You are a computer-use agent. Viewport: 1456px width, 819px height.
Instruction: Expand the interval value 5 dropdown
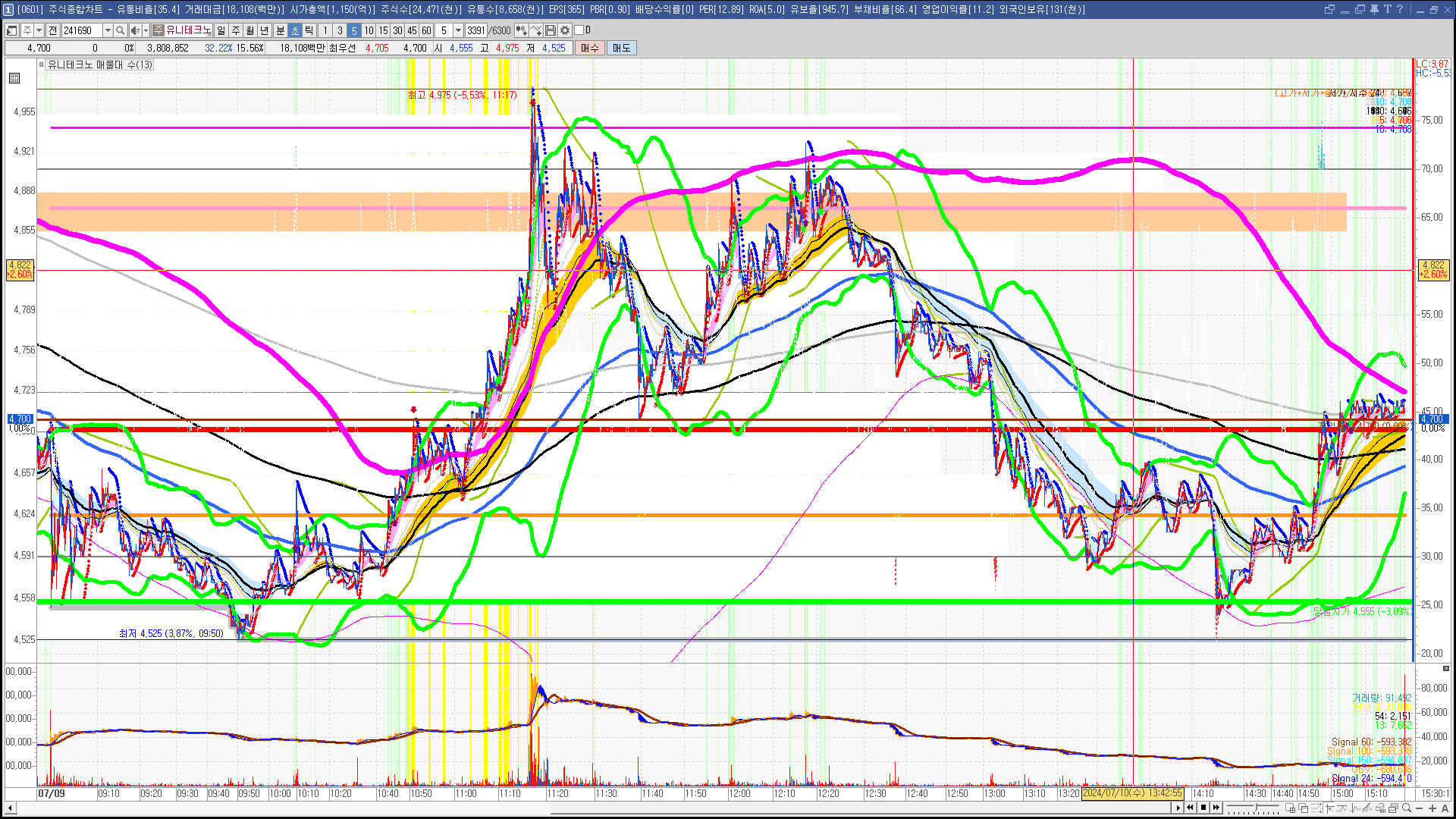tap(458, 30)
